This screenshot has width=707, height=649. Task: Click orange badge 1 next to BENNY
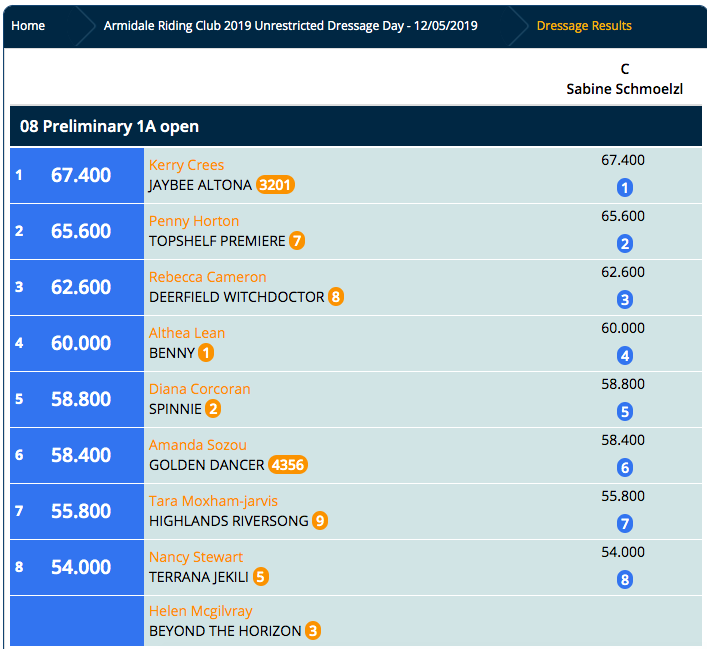pyautogui.click(x=206, y=353)
